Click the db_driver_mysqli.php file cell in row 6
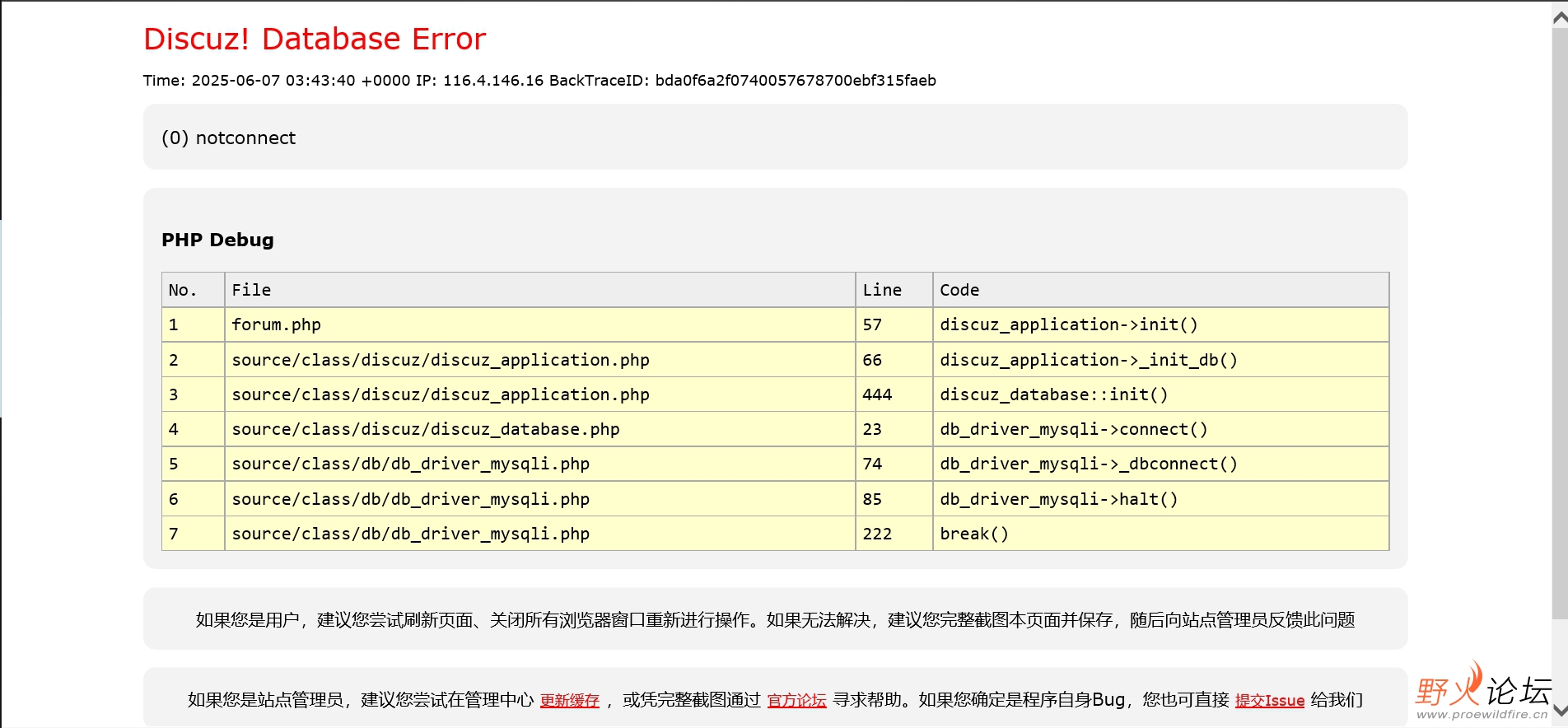This screenshot has width=1568, height=728. 540,499
